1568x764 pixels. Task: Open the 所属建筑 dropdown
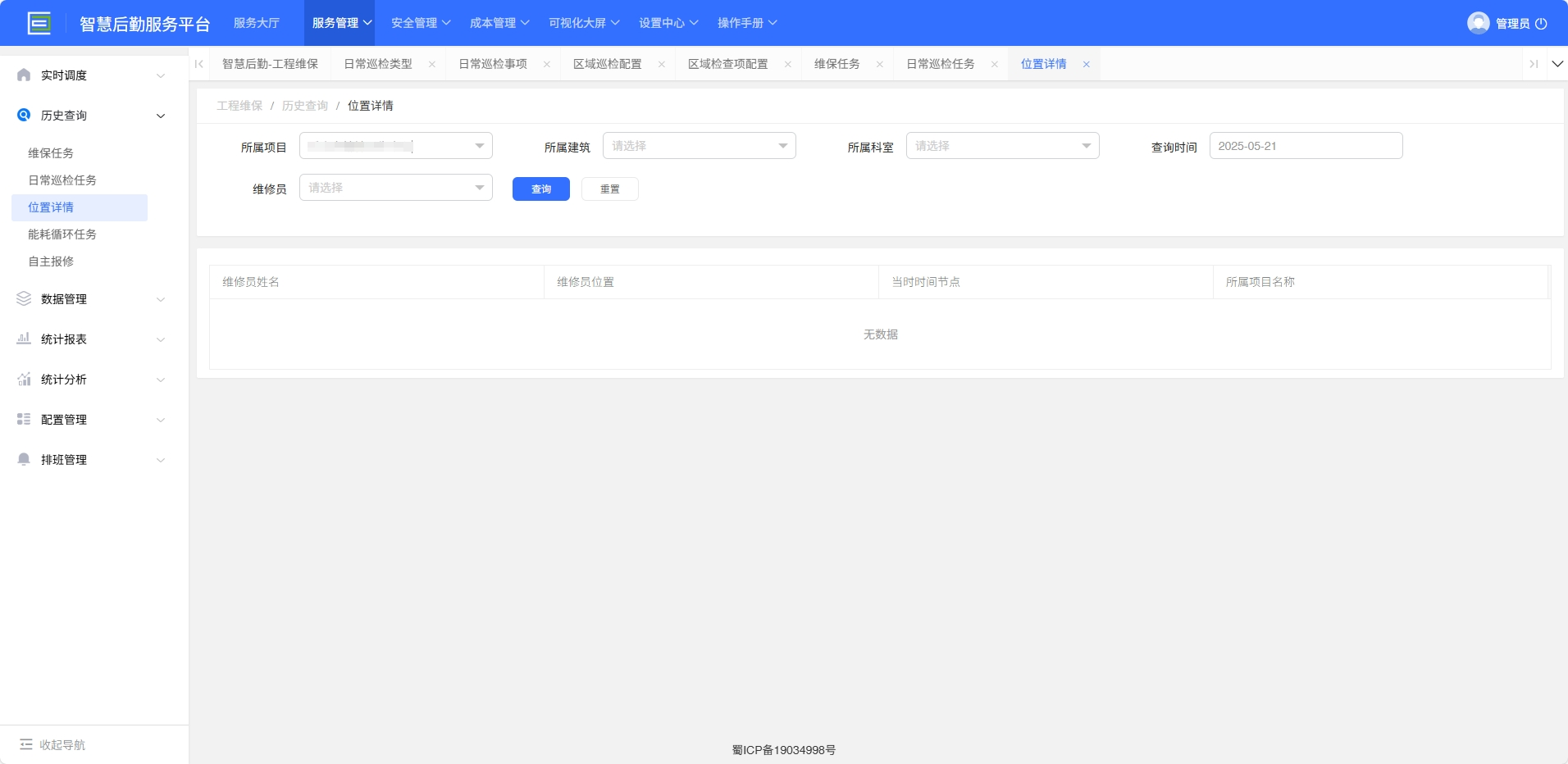[x=700, y=146]
